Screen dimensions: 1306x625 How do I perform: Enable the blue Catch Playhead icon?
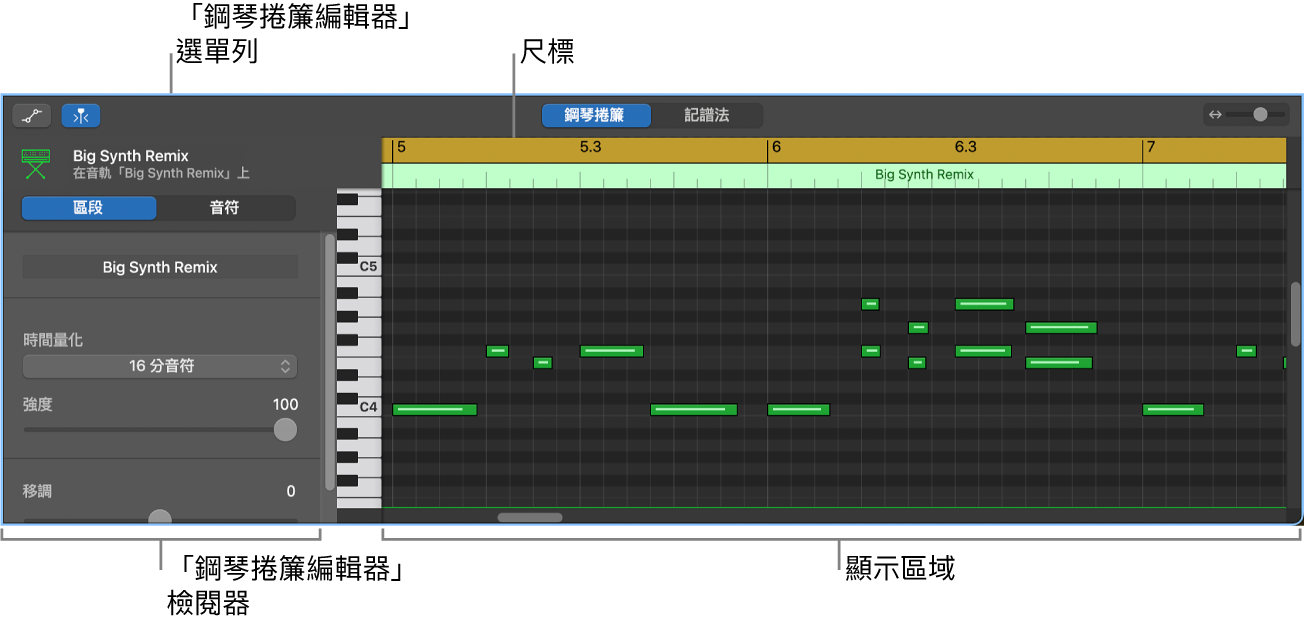pyautogui.click(x=80, y=115)
